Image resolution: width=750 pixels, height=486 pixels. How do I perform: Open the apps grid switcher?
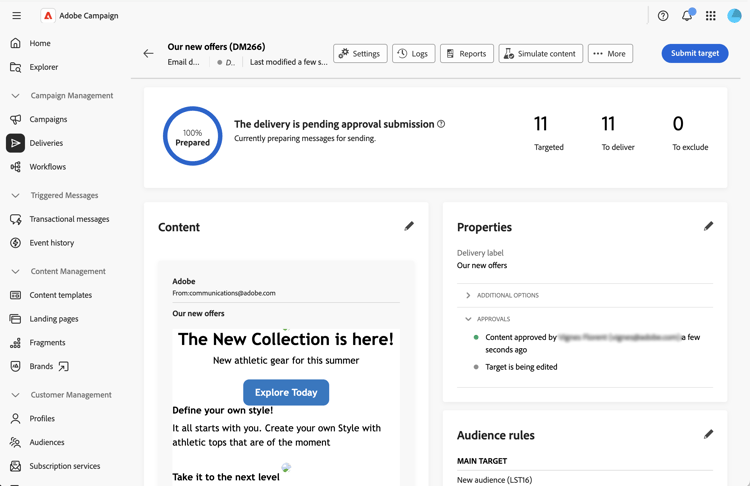click(711, 16)
